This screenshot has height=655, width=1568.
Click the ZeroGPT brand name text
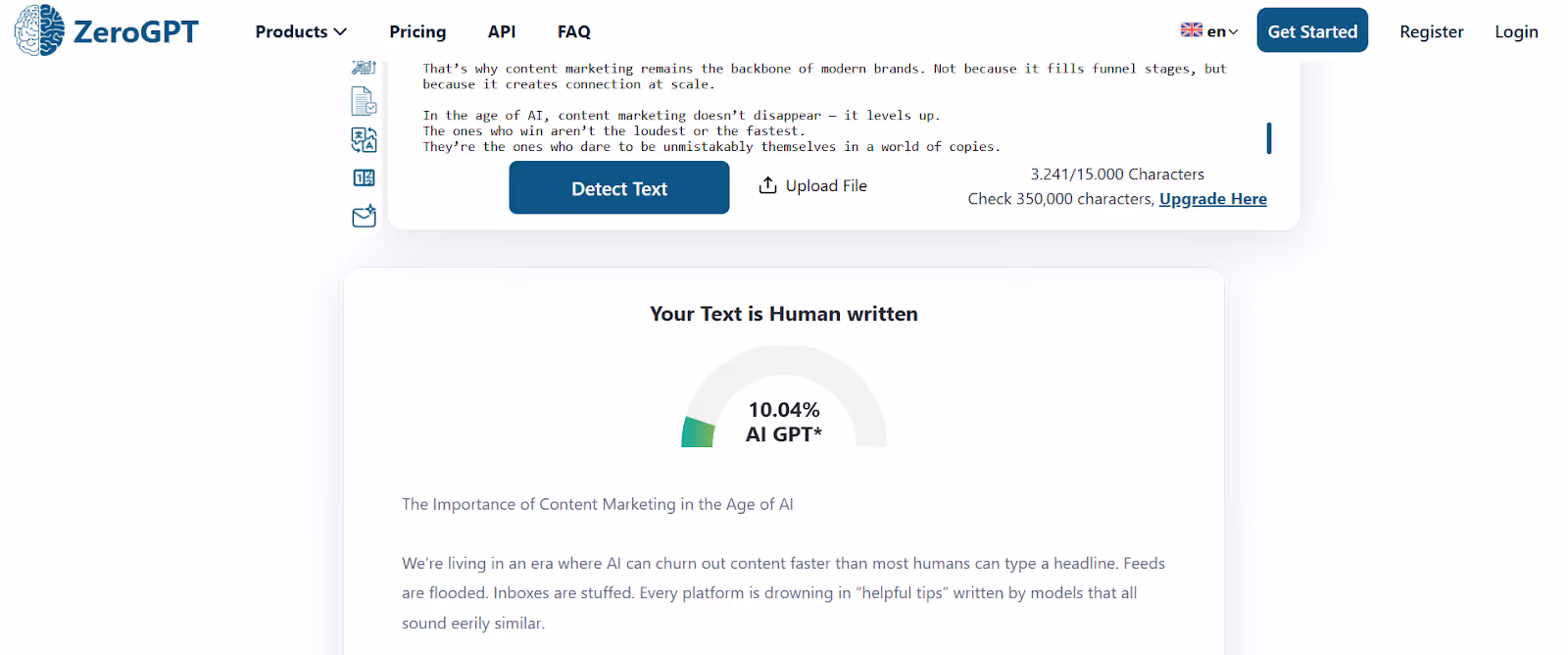pos(136,31)
